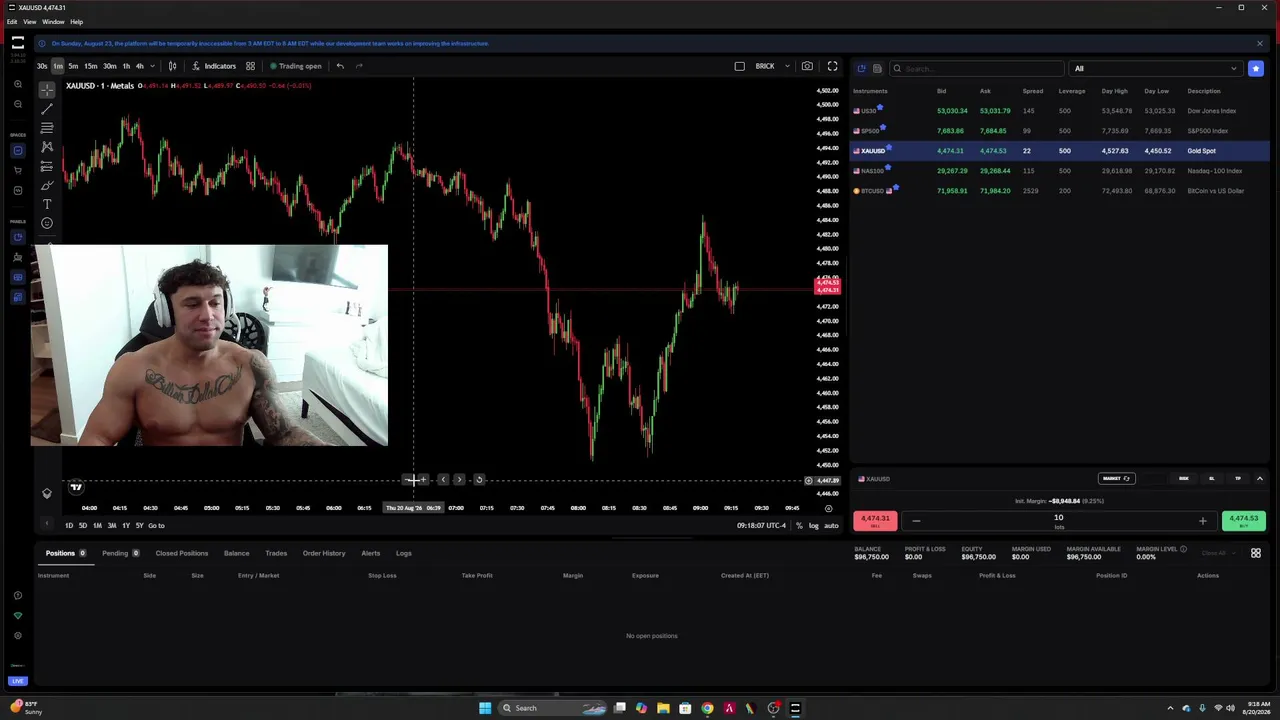
Task: Switch to the Closed Positions tab
Action: [x=181, y=553]
